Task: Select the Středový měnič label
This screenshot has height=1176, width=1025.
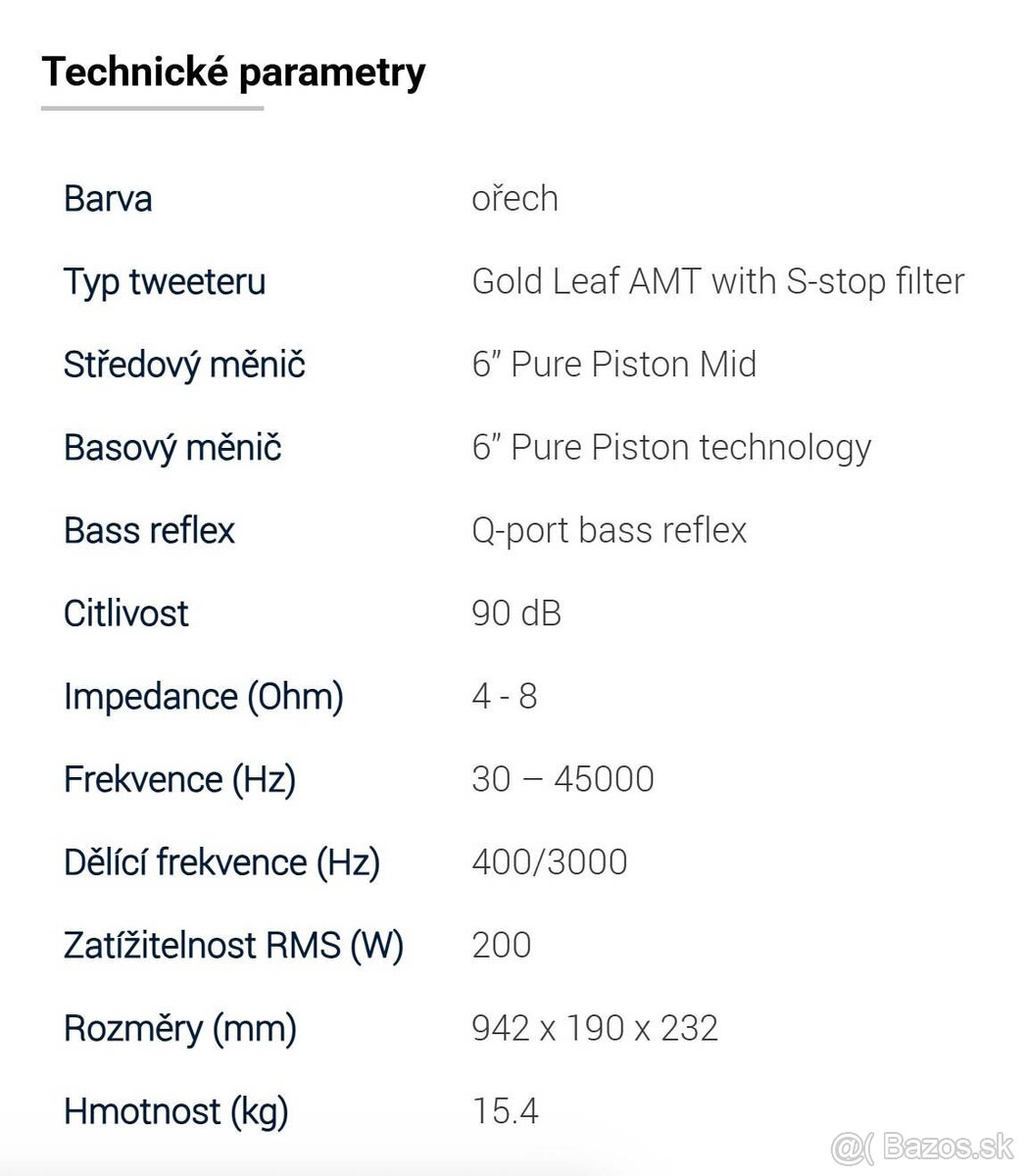Action: click(x=184, y=365)
